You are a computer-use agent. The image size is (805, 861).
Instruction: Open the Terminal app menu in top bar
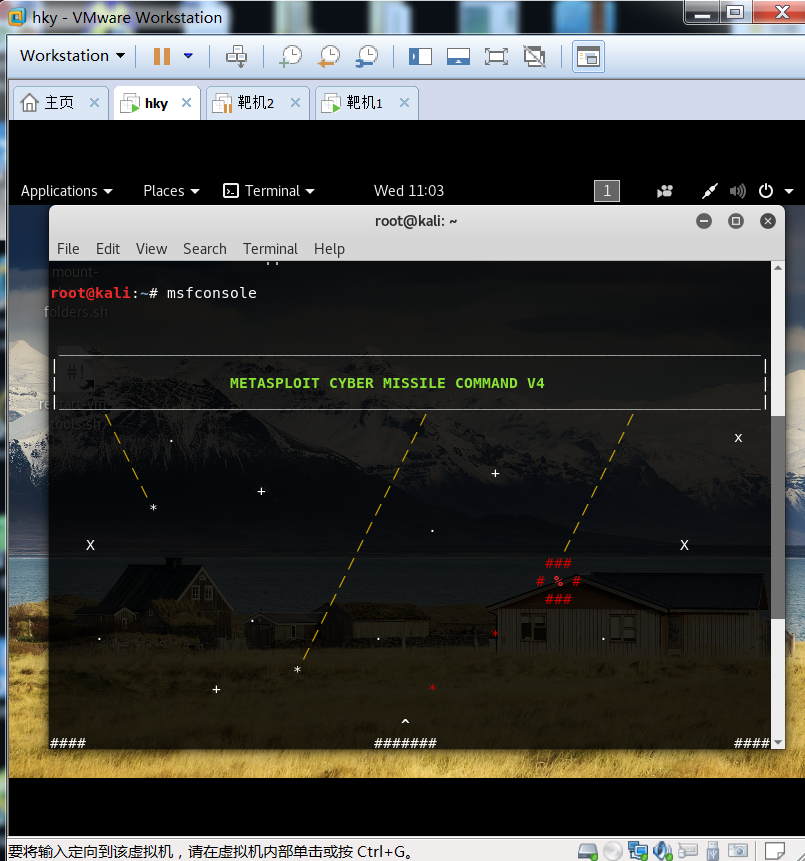click(269, 191)
